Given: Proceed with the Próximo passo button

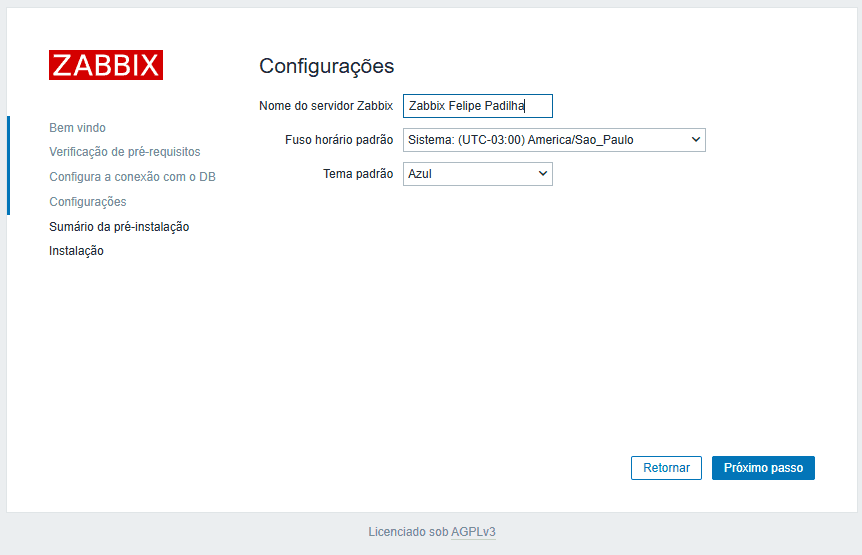Looking at the screenshot, I should (763, 468).
